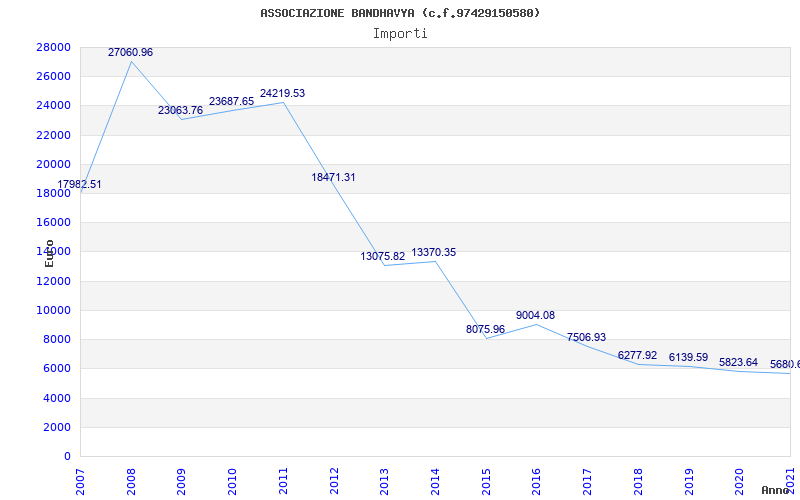Select the y-axis tick 4000

(x=57, y=398)
